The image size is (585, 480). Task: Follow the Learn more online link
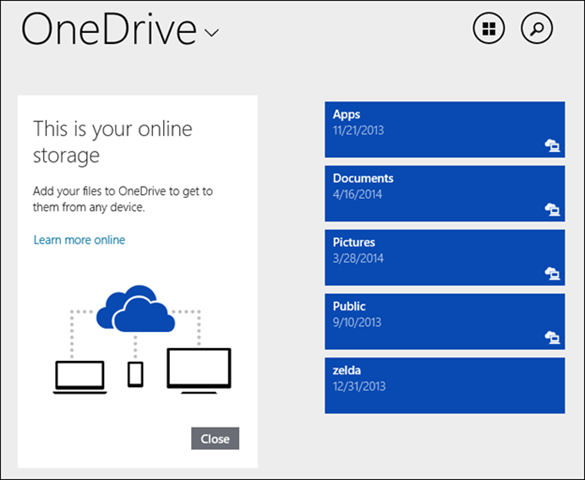[x=79, y=240]
